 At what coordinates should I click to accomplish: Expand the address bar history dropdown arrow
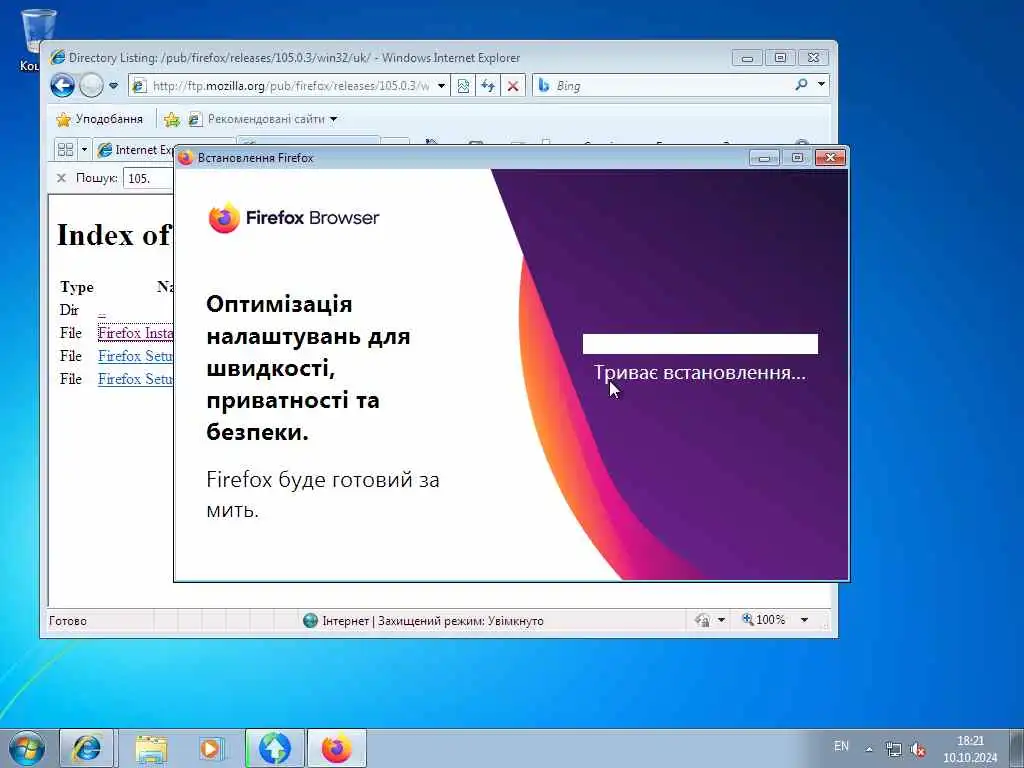point(441,86)
